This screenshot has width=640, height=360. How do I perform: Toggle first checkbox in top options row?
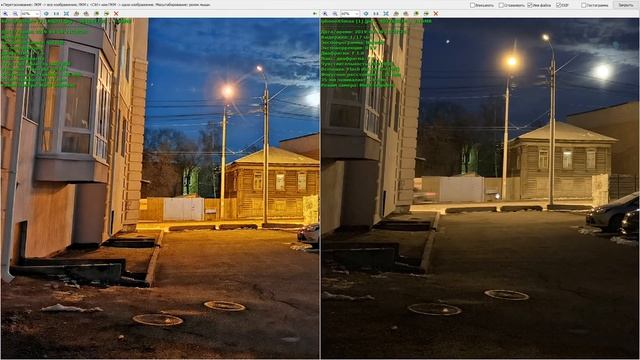473,5
